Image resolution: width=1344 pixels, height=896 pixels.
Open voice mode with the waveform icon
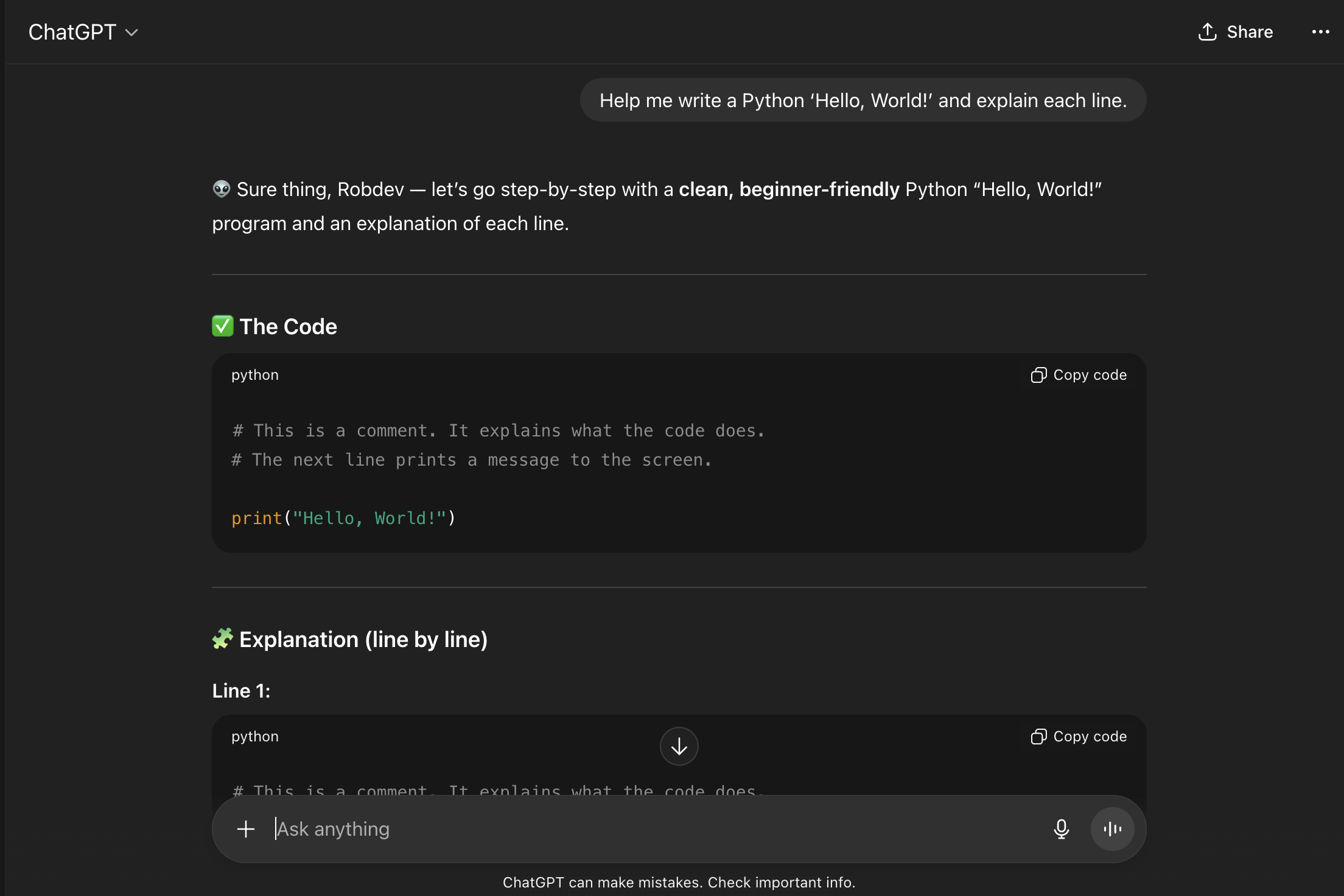tap(1112, 828)
